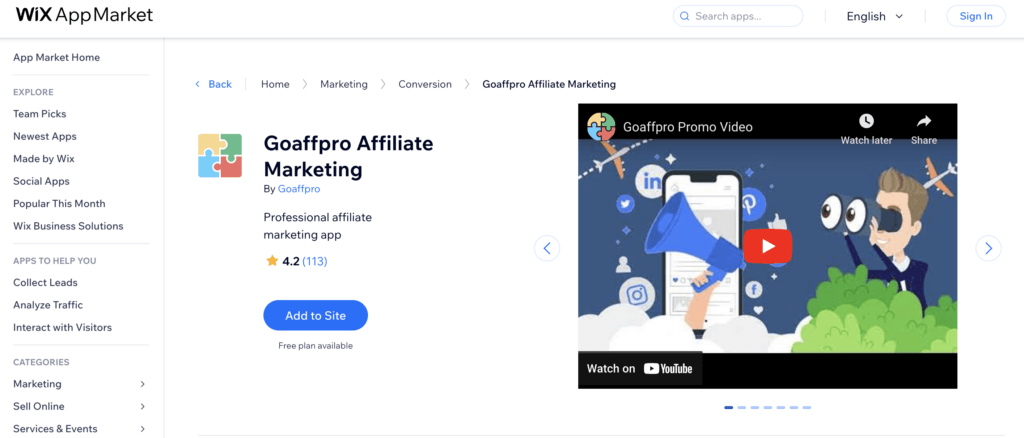Open Team Picks in sidebar
The height and width of the screenshot is (438, 1024).
[x=40, y=114]
